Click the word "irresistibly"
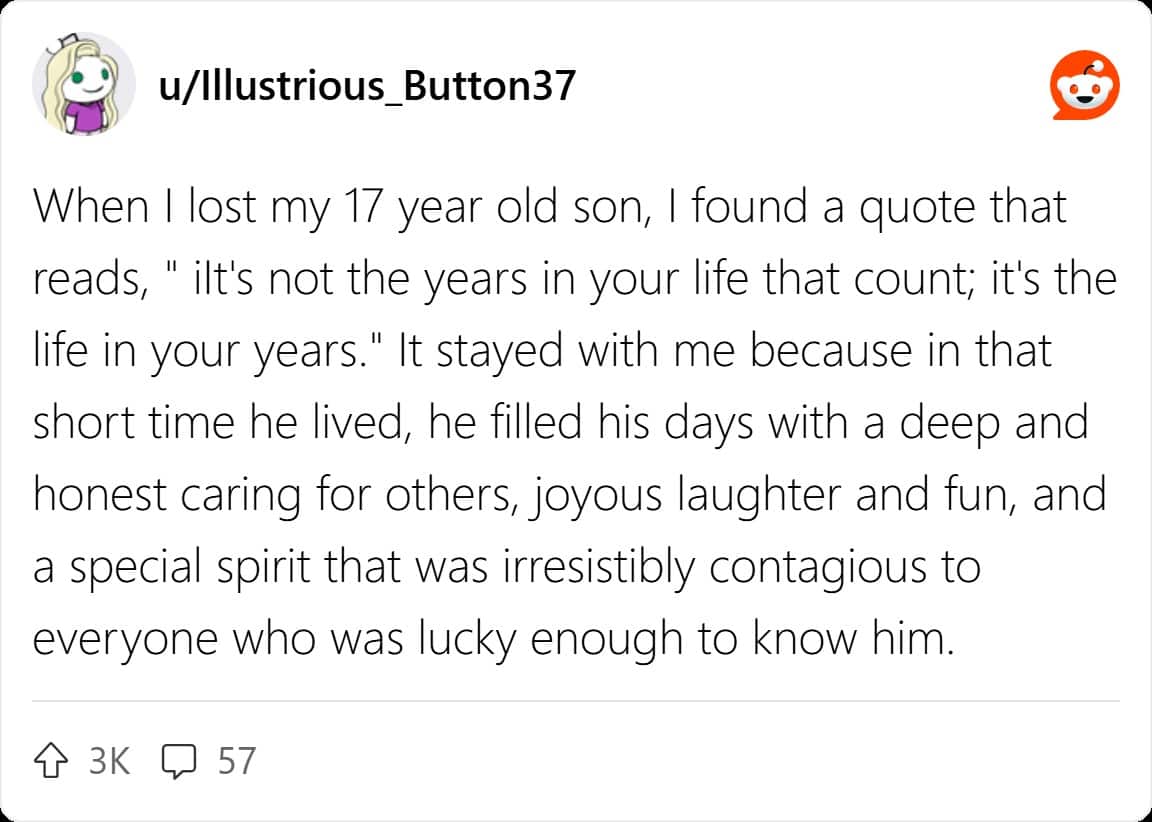 pyautogui.click(x=599, y=567)
